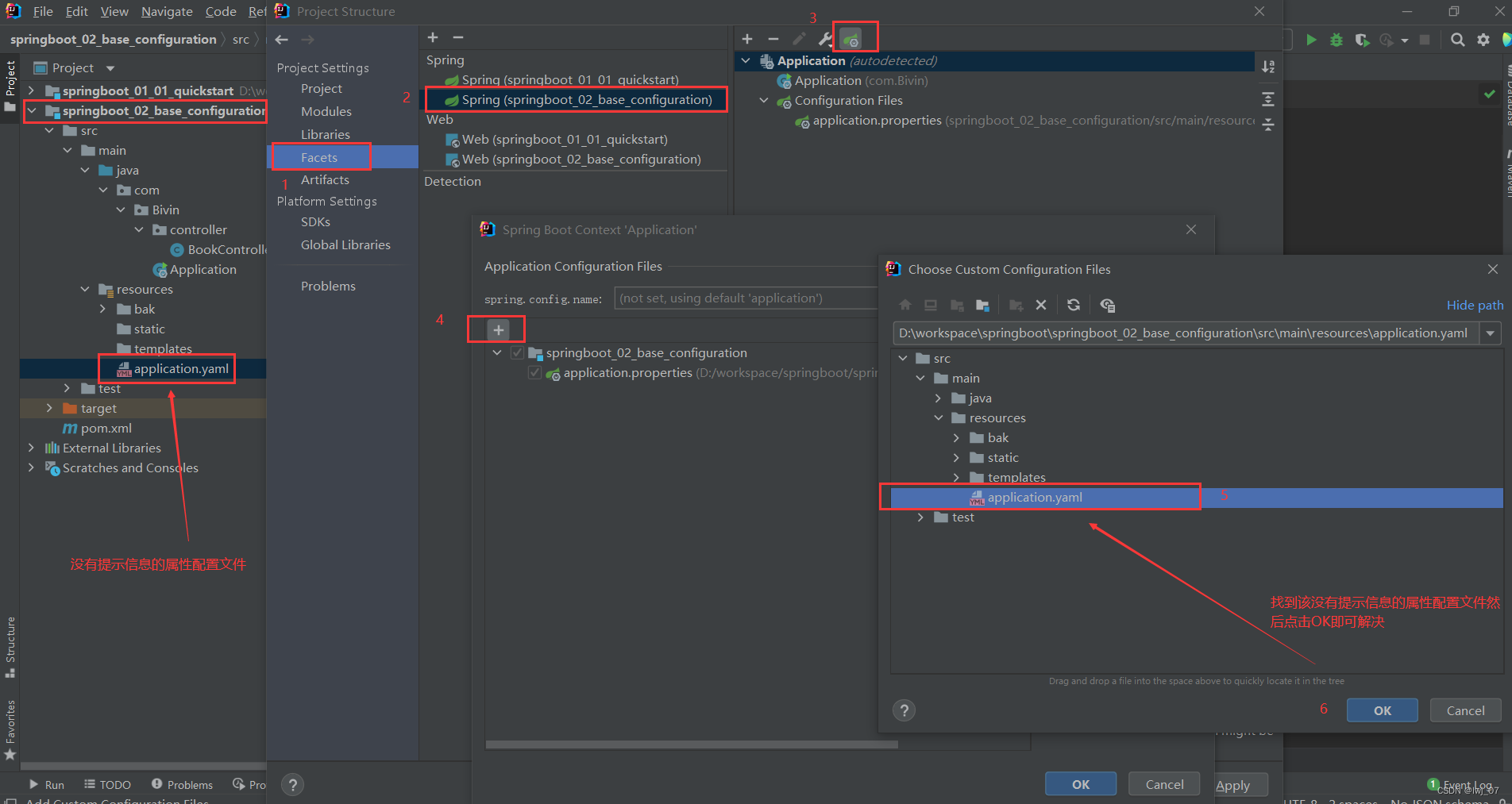Open the File menu
The height and width of the screenshot is (804, 1512).
point(43,12)
